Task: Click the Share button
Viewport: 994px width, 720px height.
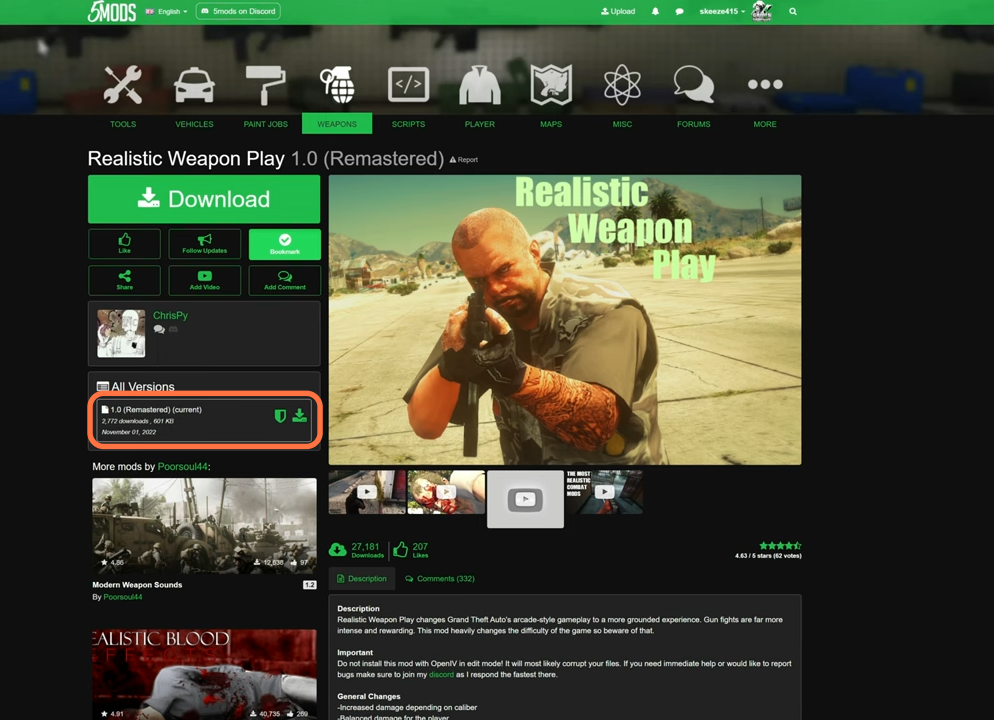Action: (x=124, y=280)
